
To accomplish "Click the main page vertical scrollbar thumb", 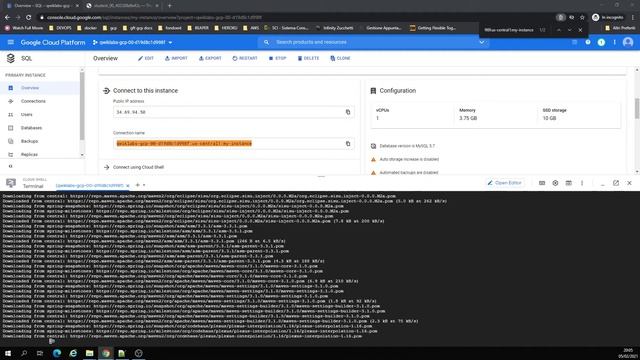I will pos(636,108).
